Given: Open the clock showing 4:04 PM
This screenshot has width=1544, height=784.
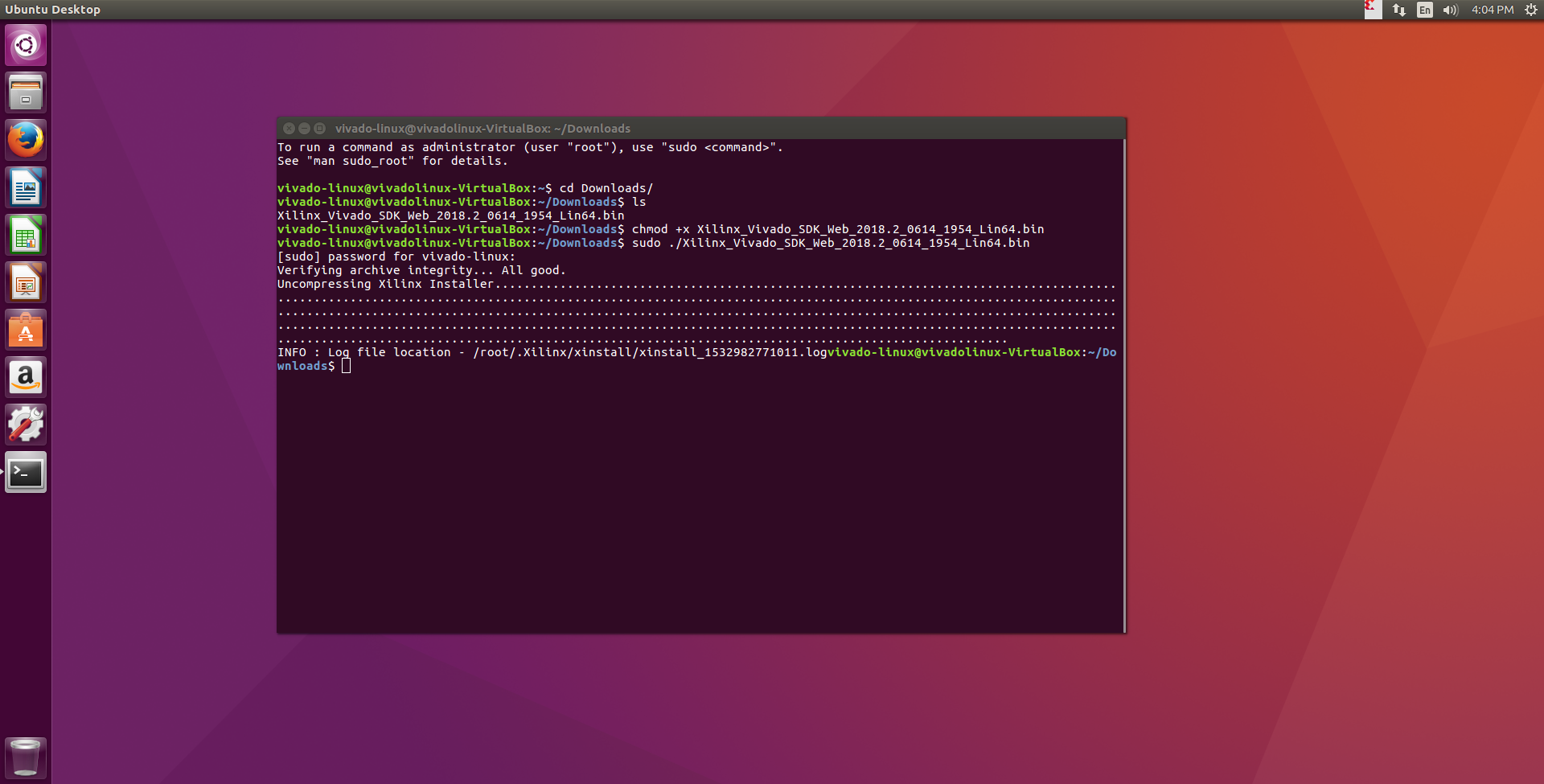Looking at the screenshot, I should click(x=1493, y=10).
